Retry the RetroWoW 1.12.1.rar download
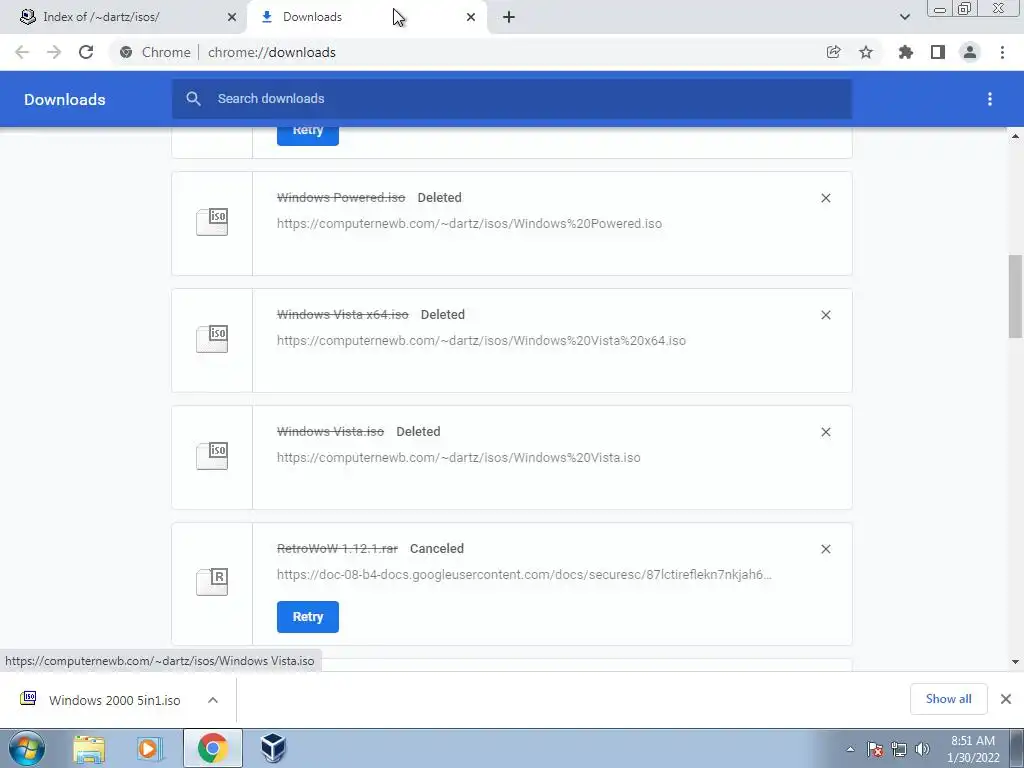Screen dimensions: 1024x768 tap(308, 616)
